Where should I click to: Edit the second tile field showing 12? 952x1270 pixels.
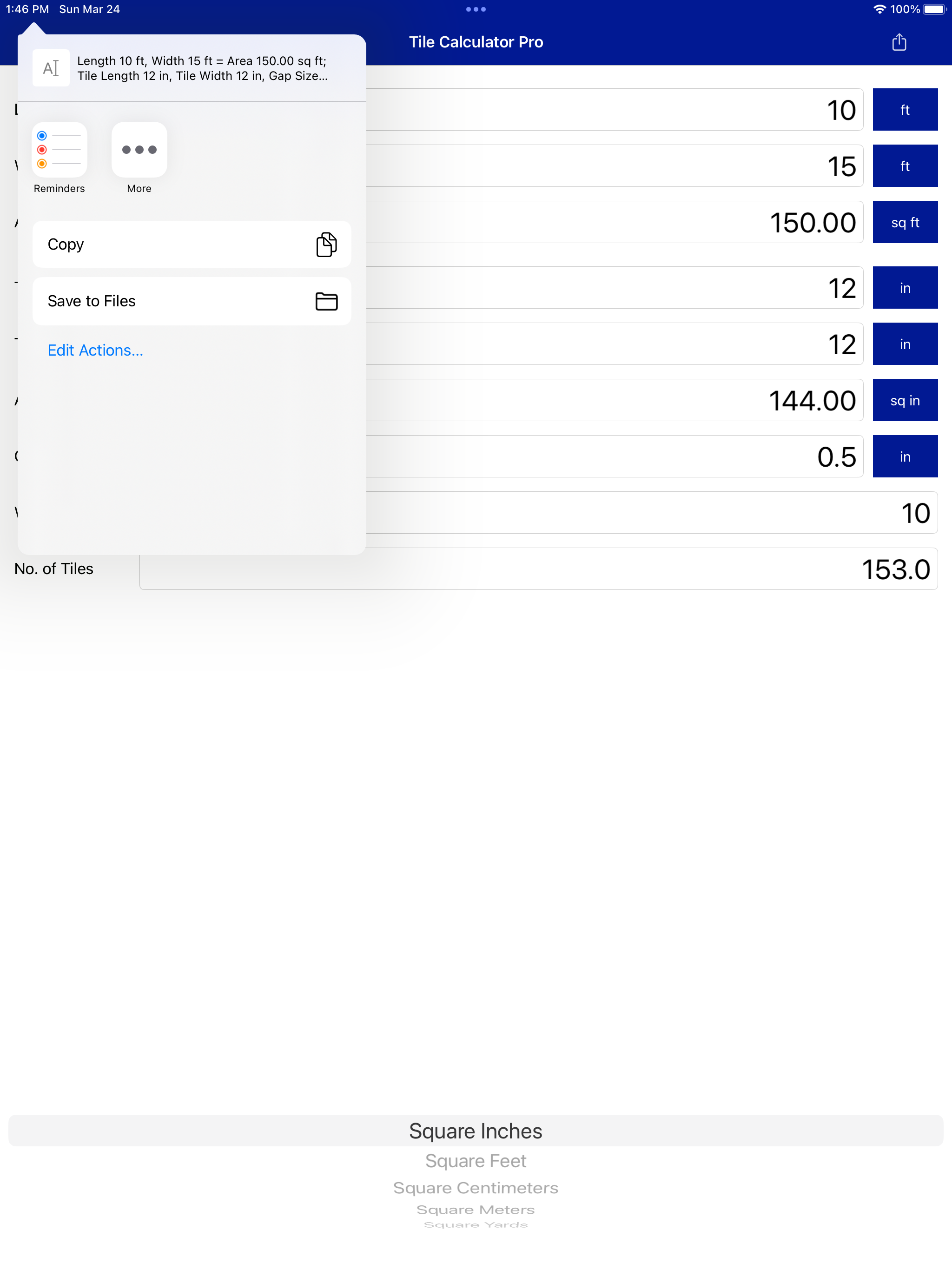tap(615, 344)
